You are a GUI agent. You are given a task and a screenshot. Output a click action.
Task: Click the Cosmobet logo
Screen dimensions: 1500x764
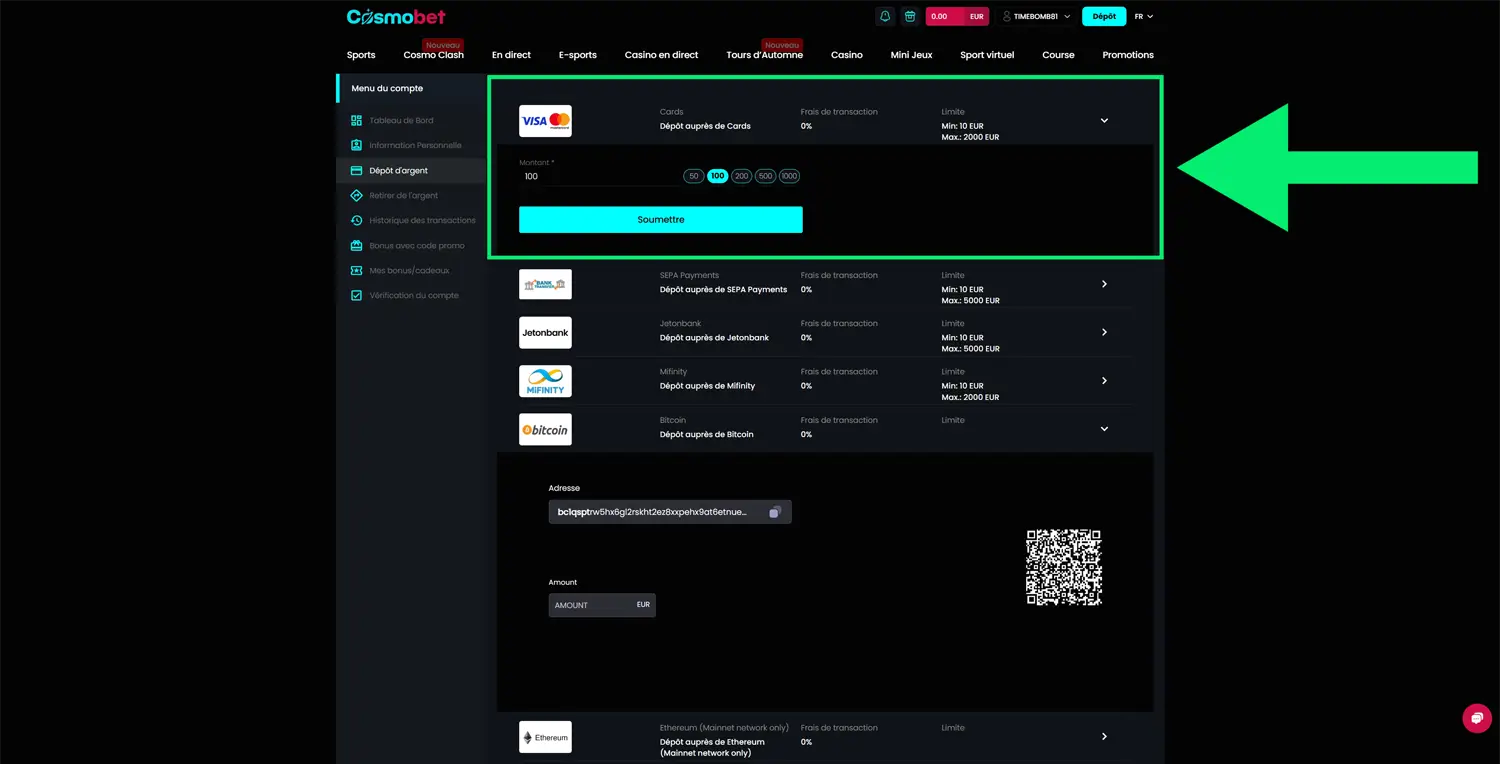click(396, 17)
